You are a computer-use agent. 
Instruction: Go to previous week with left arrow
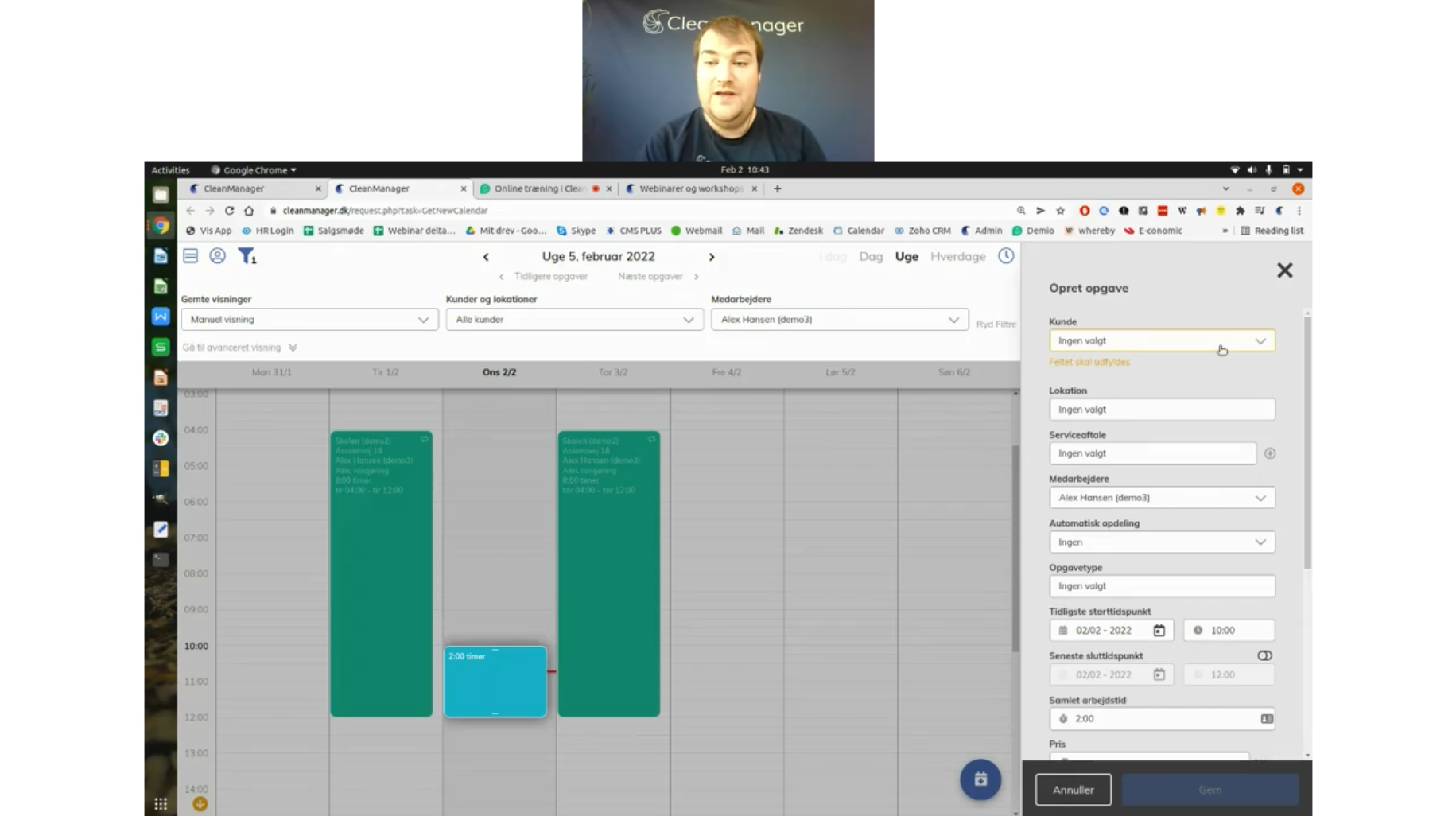click(x=486, y=257)
